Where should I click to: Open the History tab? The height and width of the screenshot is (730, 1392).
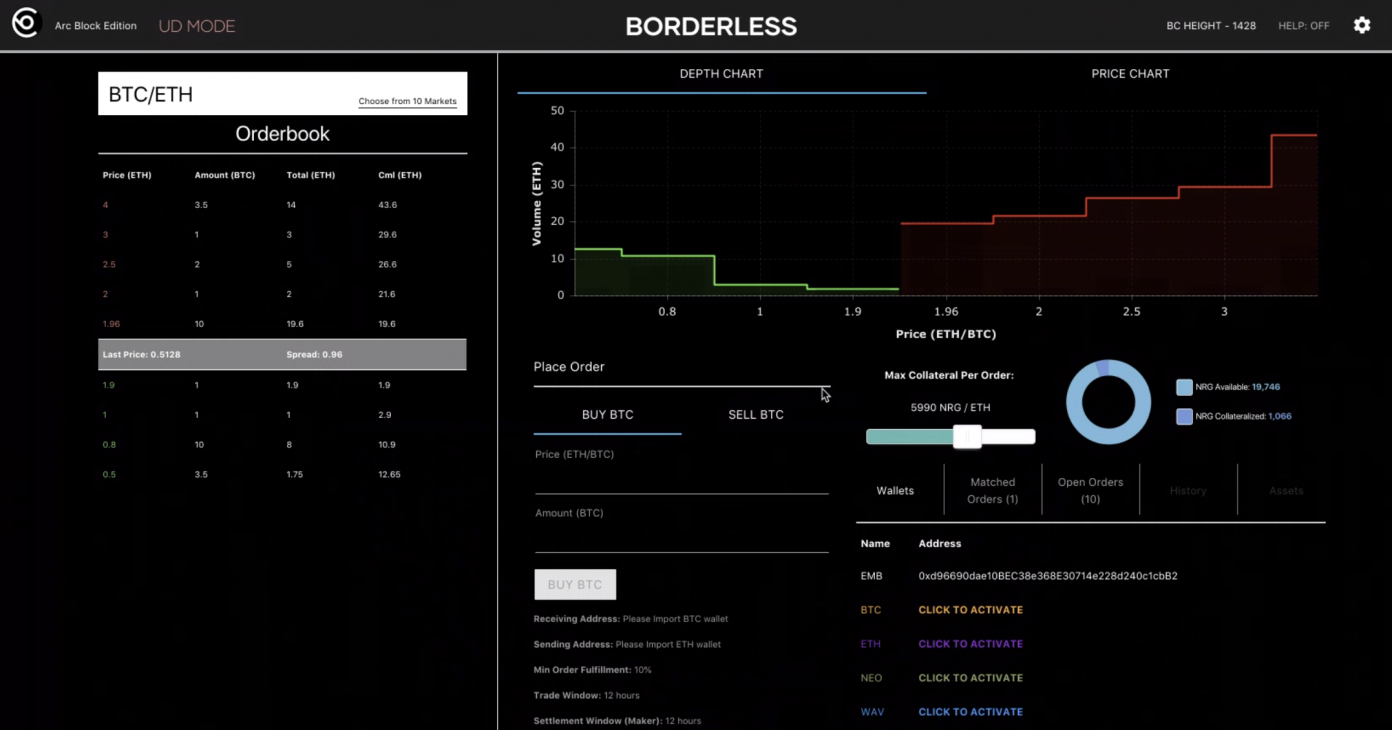1188,491
